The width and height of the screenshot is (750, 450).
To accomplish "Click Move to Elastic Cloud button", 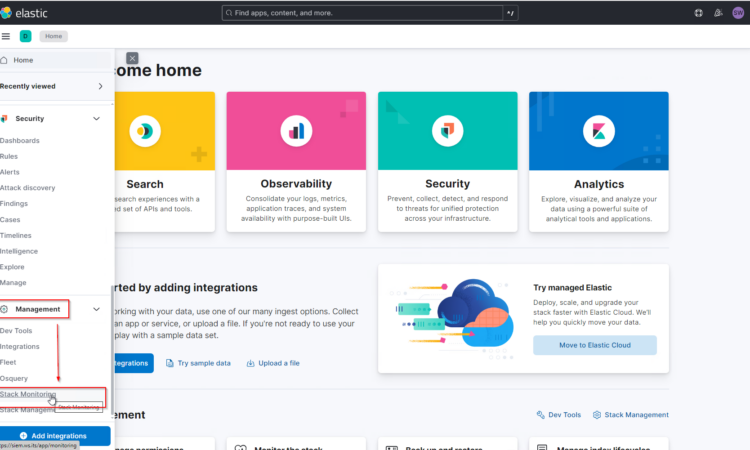I will tap(595, 345).
